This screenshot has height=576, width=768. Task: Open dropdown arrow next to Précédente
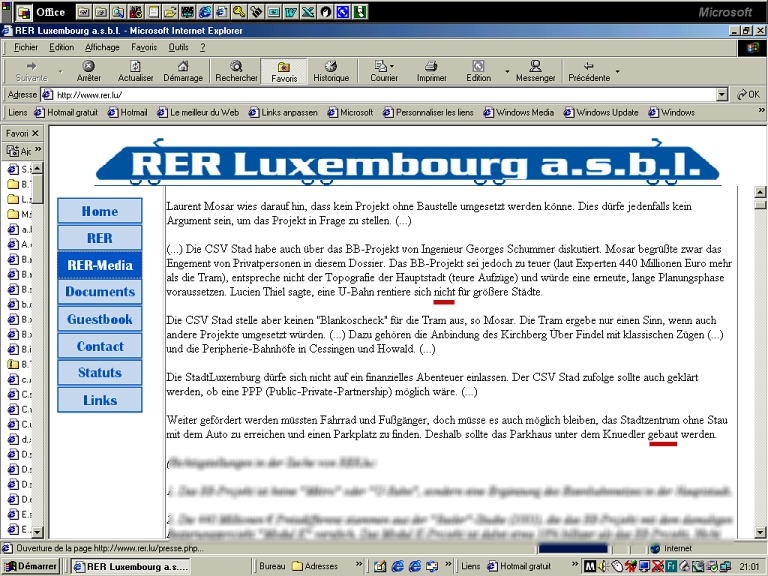point(617,72)
